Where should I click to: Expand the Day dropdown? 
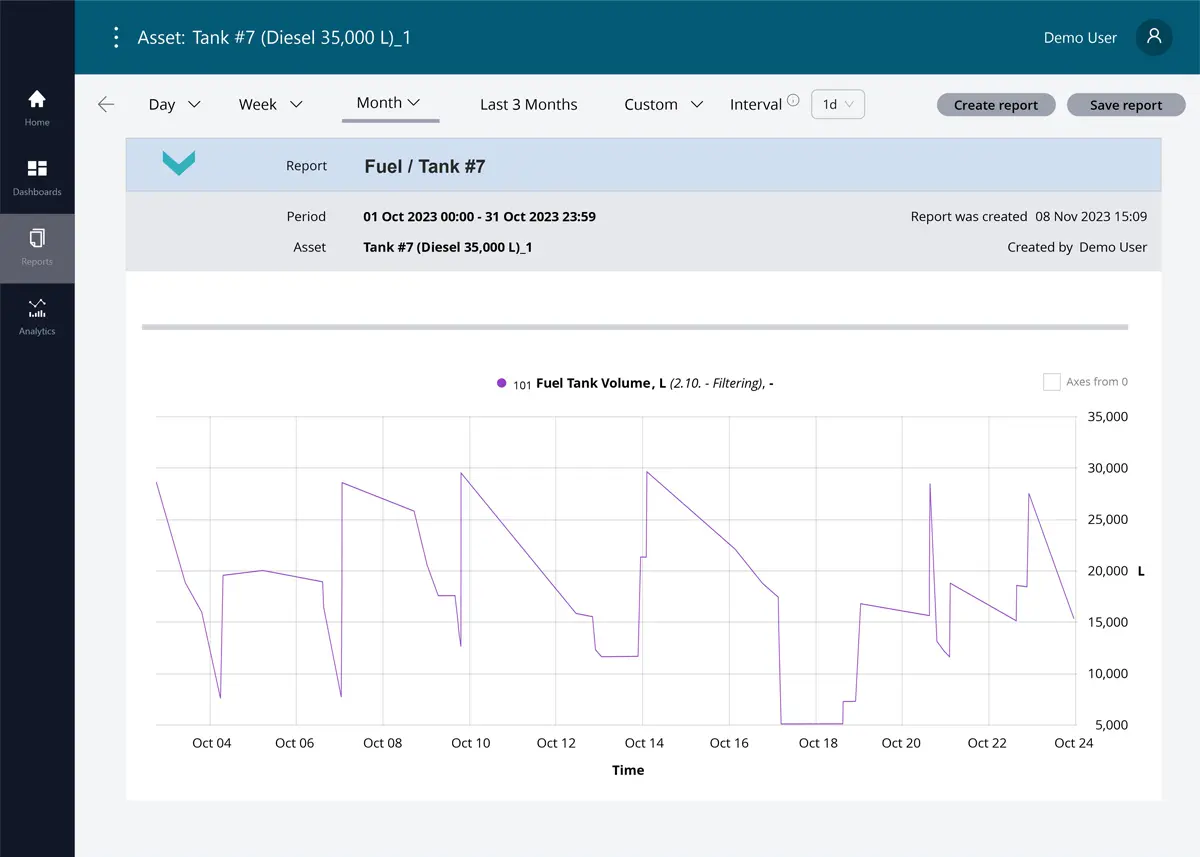(x=174, y=105)
